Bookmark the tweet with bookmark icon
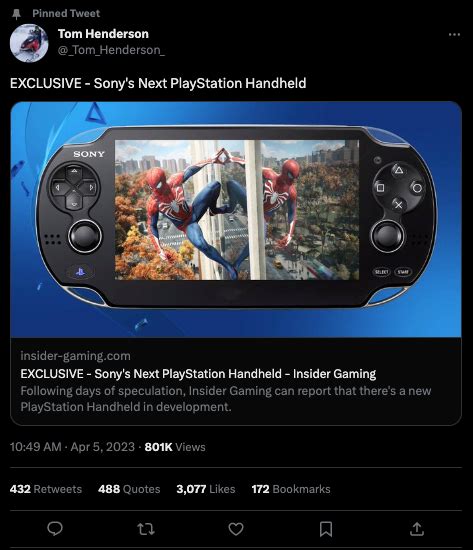Viewport: 473px width, 550px height. coord(326,529)
